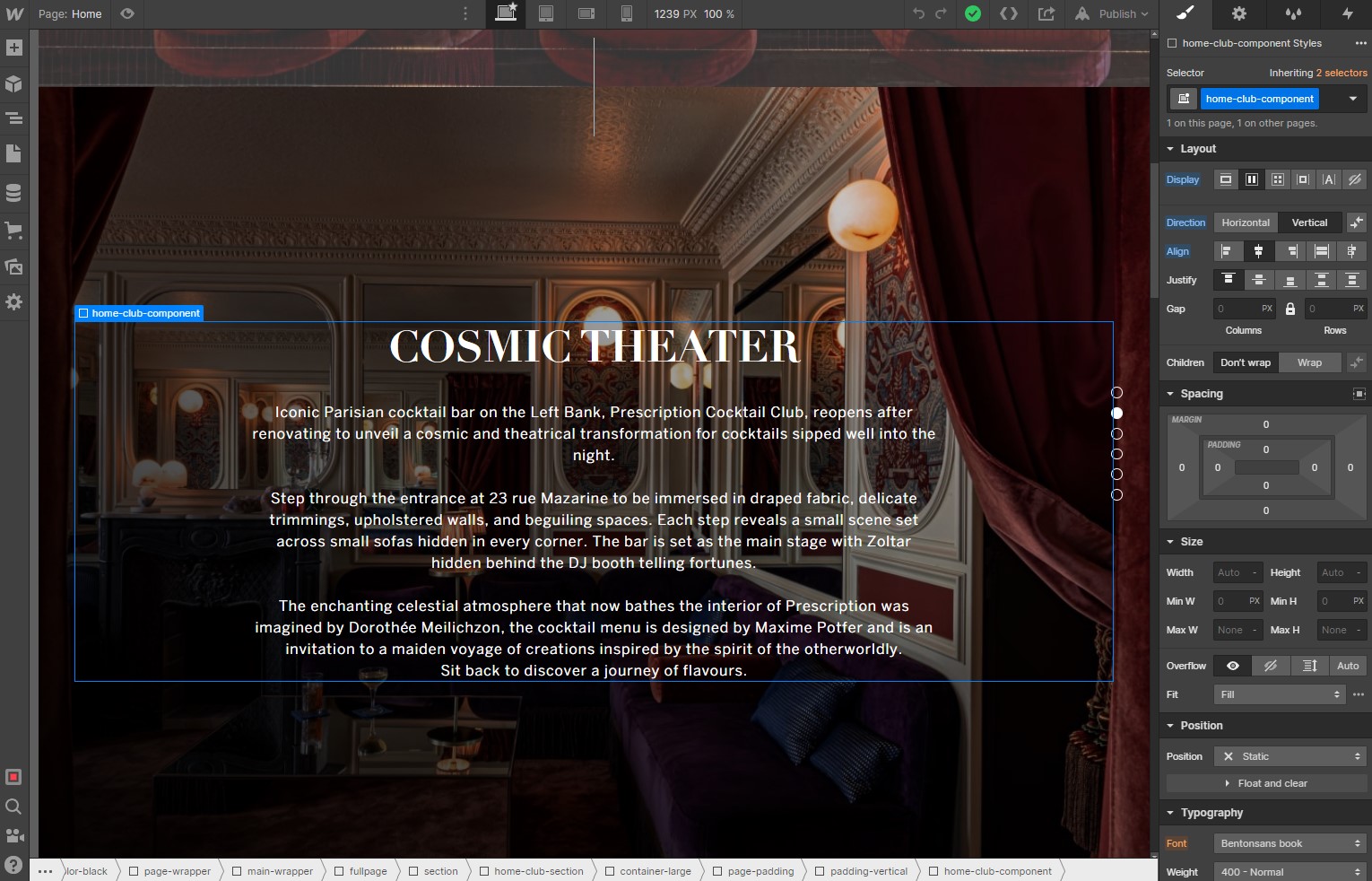
Task: Open the Export Code icon
Action: coord(1009,13)
